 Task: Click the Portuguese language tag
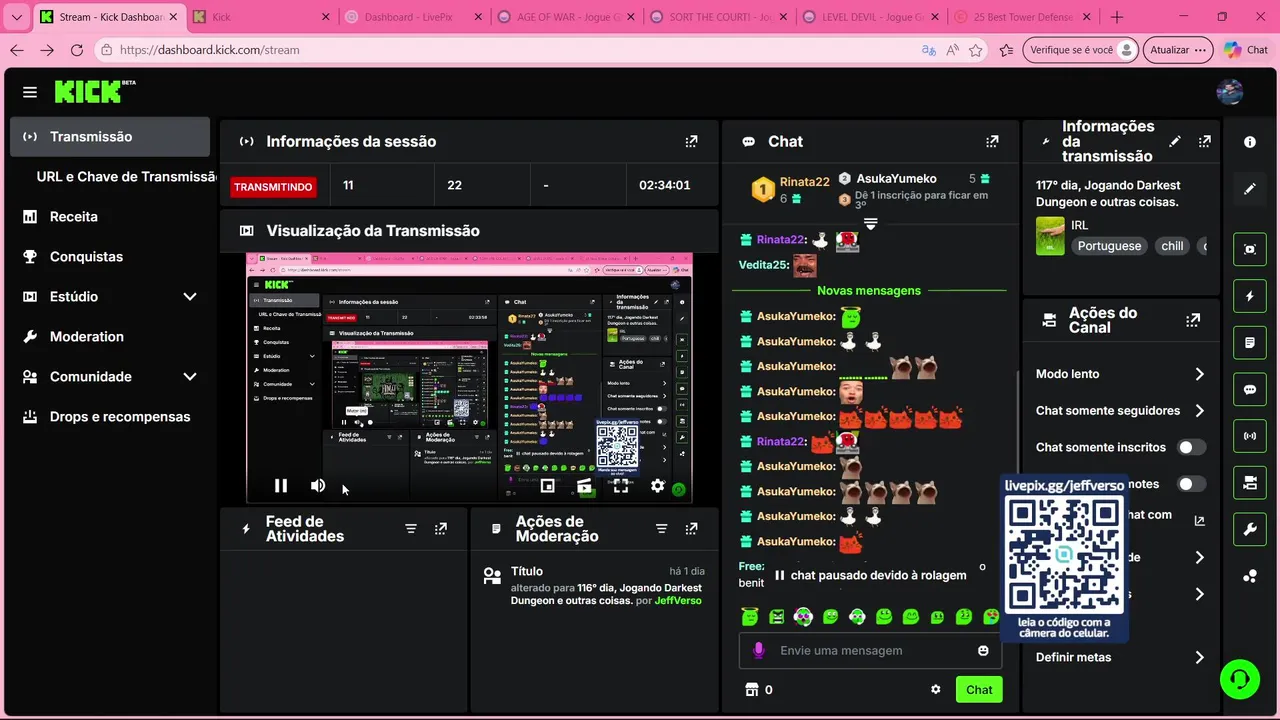click(x=1109, y=246)
